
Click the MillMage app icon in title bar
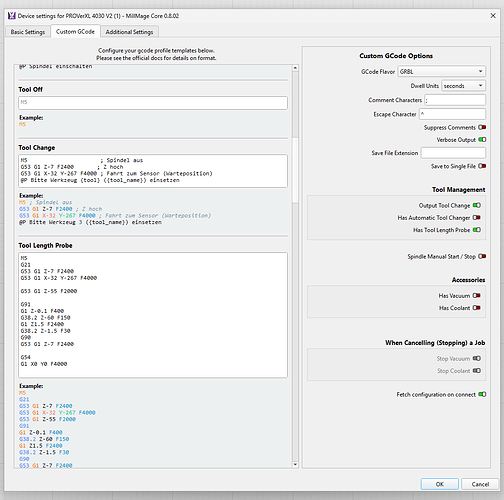click(12, 16)
